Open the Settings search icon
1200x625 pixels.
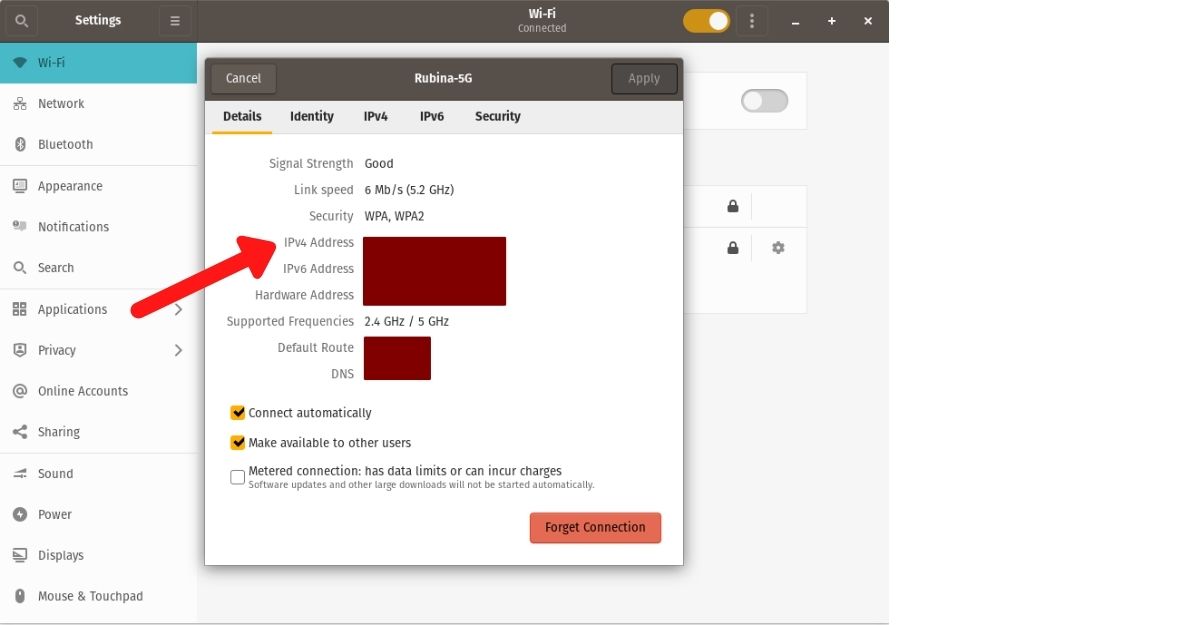click(21, 20)
